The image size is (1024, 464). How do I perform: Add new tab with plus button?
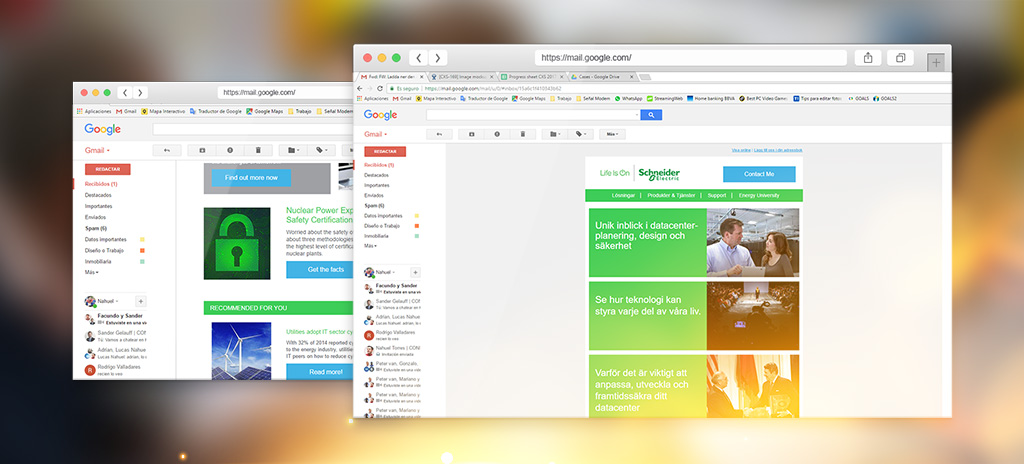point(936,62)
